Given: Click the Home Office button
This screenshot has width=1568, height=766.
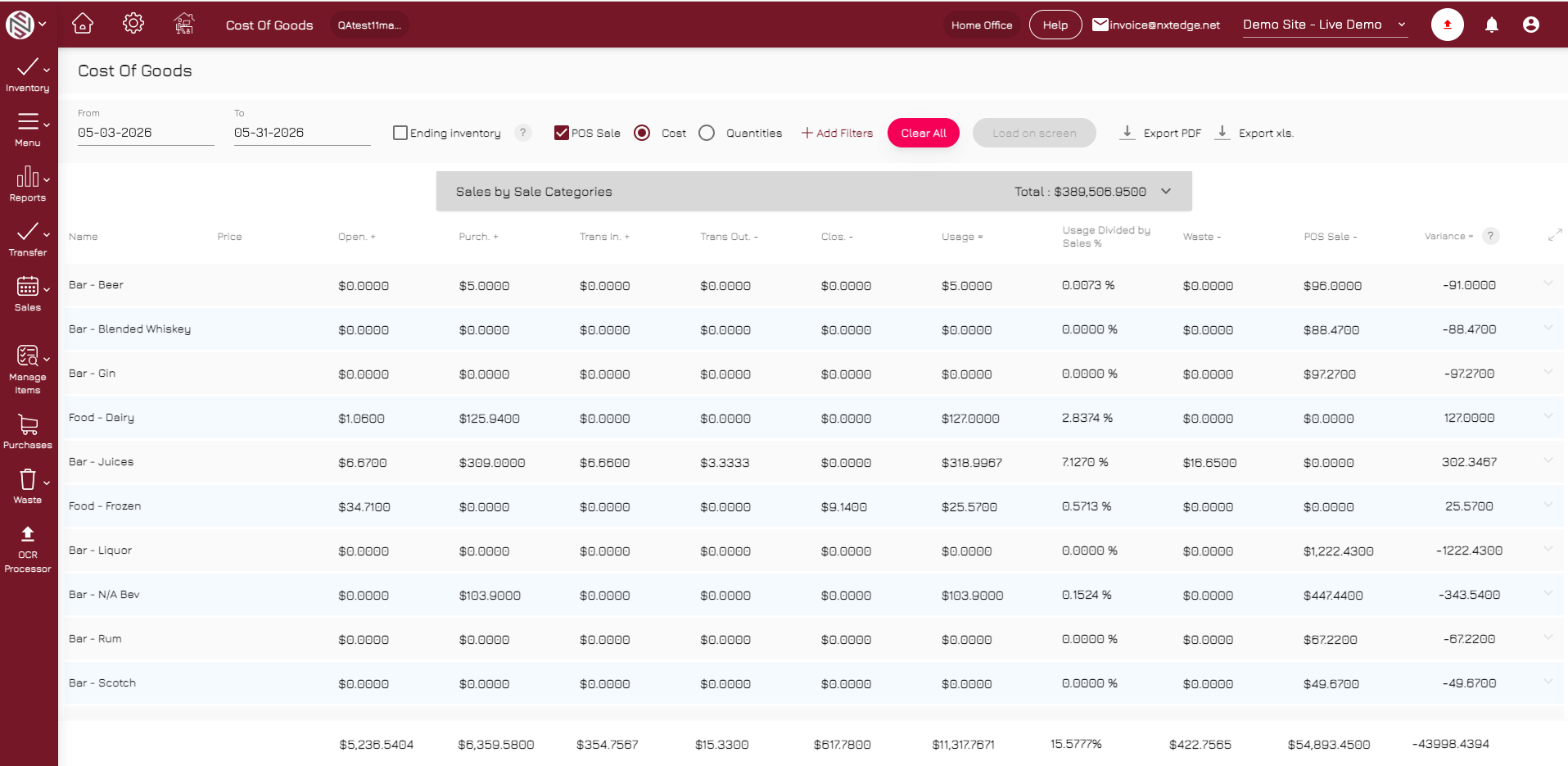Looking at the screenshot, I should [x=982, y=25].
